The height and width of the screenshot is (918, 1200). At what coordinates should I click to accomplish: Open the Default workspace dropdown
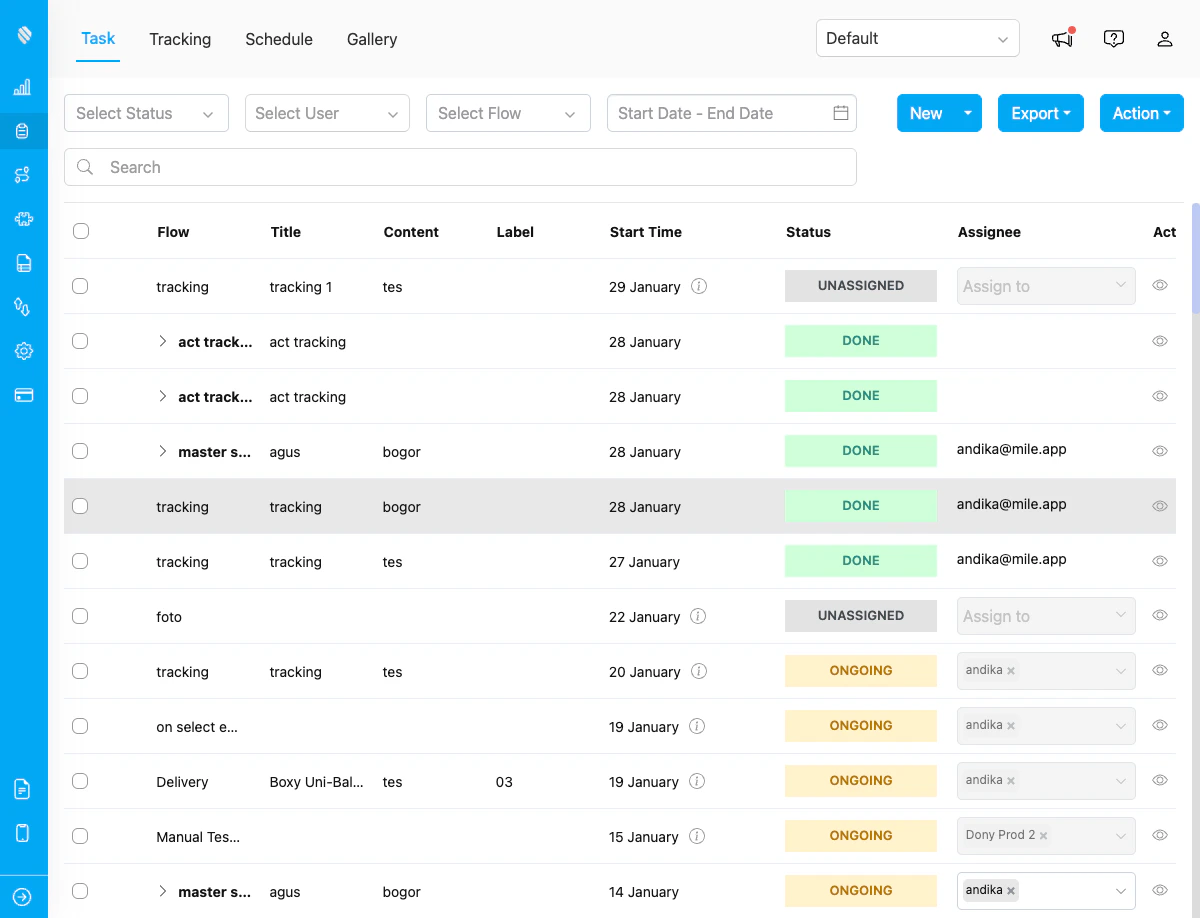pyautogui.click(x=917, y=38)
